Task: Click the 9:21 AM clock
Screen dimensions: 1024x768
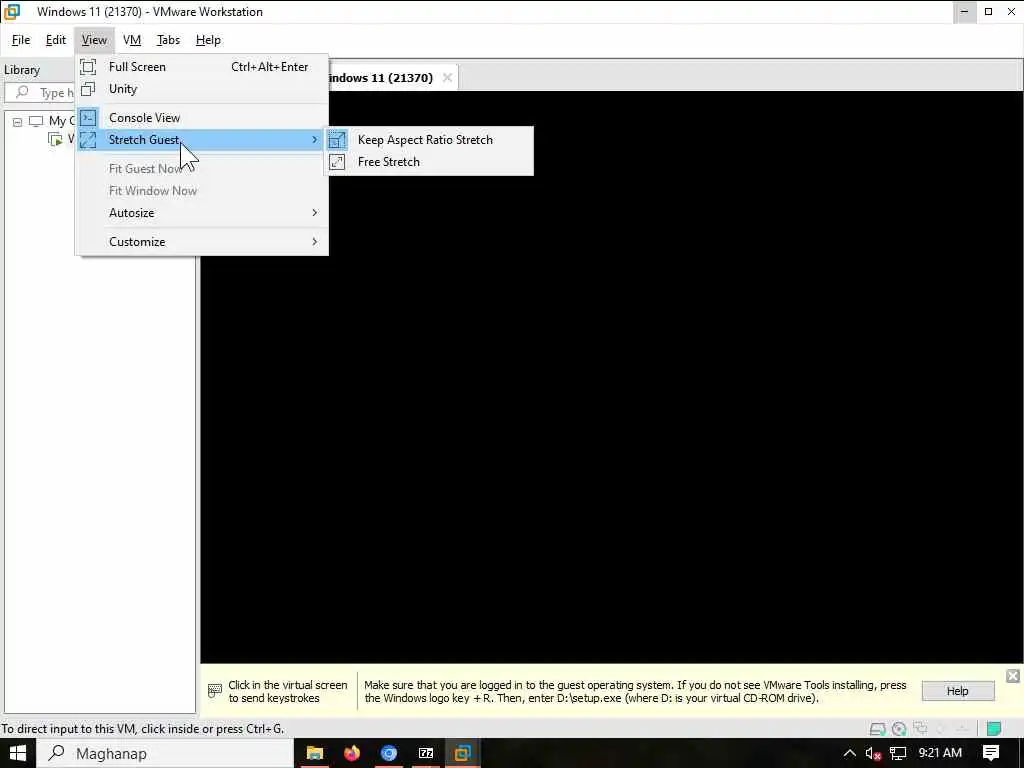Action: coord(940,753)
